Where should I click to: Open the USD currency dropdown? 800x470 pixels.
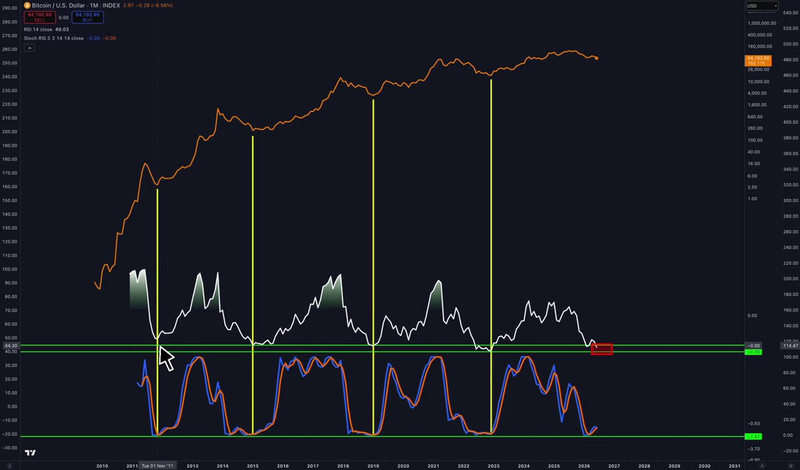(x=762, y=6)
